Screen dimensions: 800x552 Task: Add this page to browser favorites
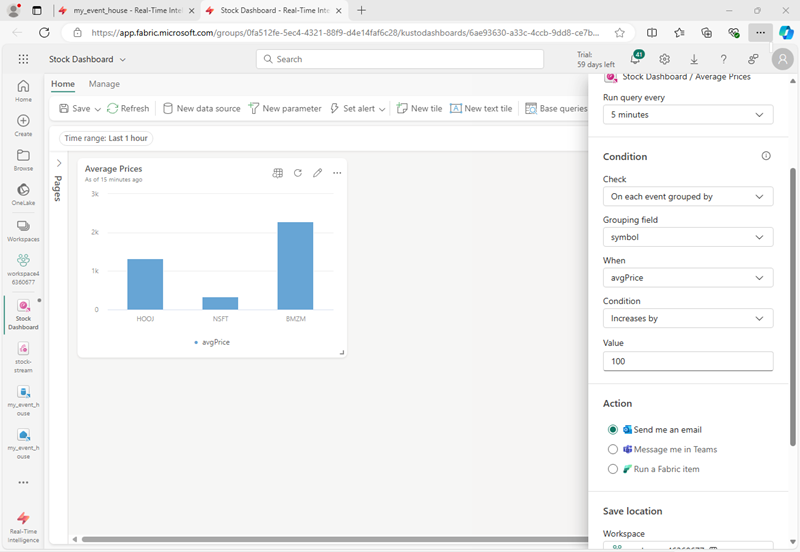pyautogui.click(x=619, y=33)
